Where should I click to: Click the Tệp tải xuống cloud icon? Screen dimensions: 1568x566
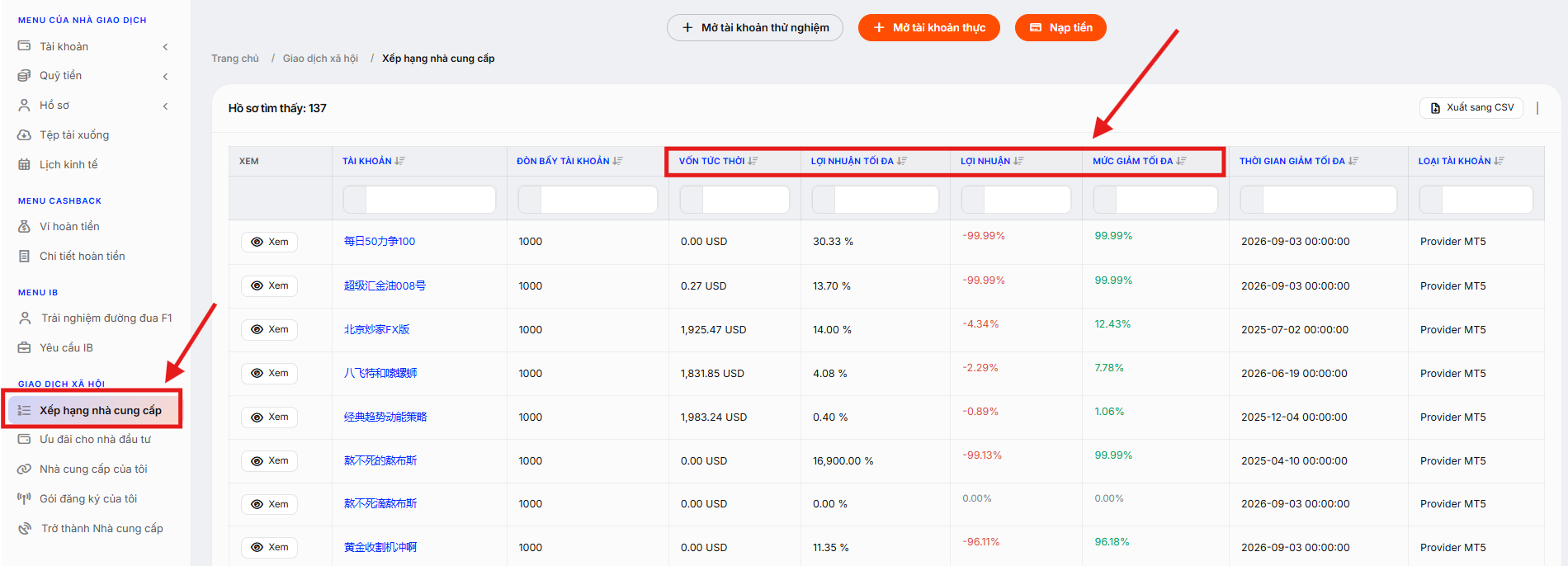(x=24, y=134)
